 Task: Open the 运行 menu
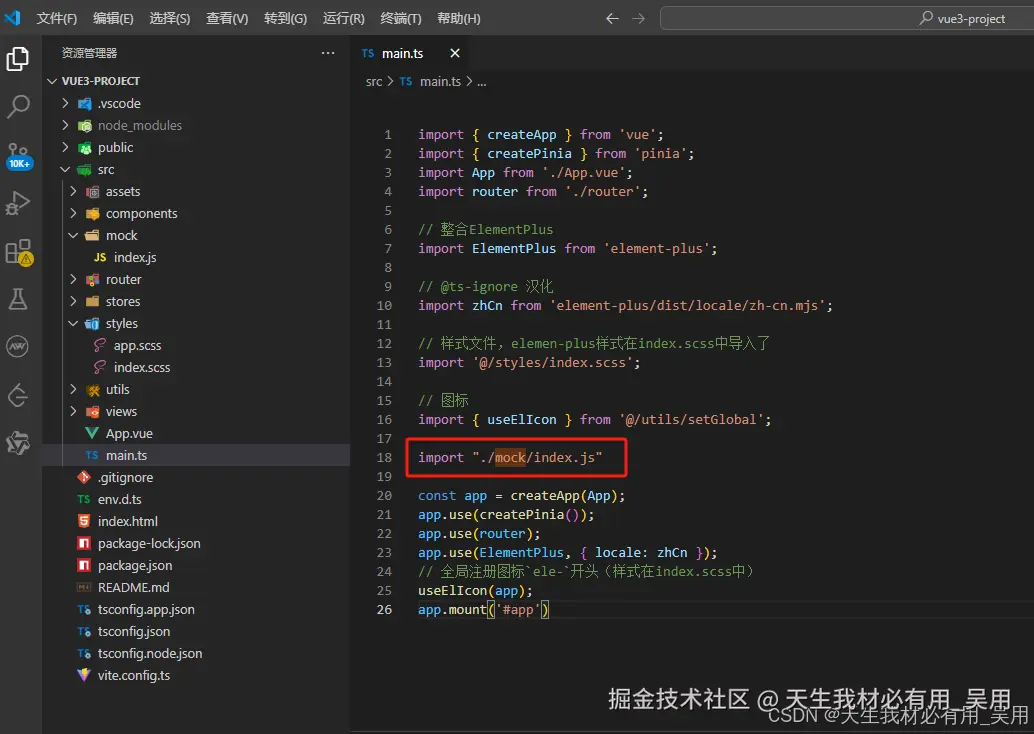click(x=345, y=18)
